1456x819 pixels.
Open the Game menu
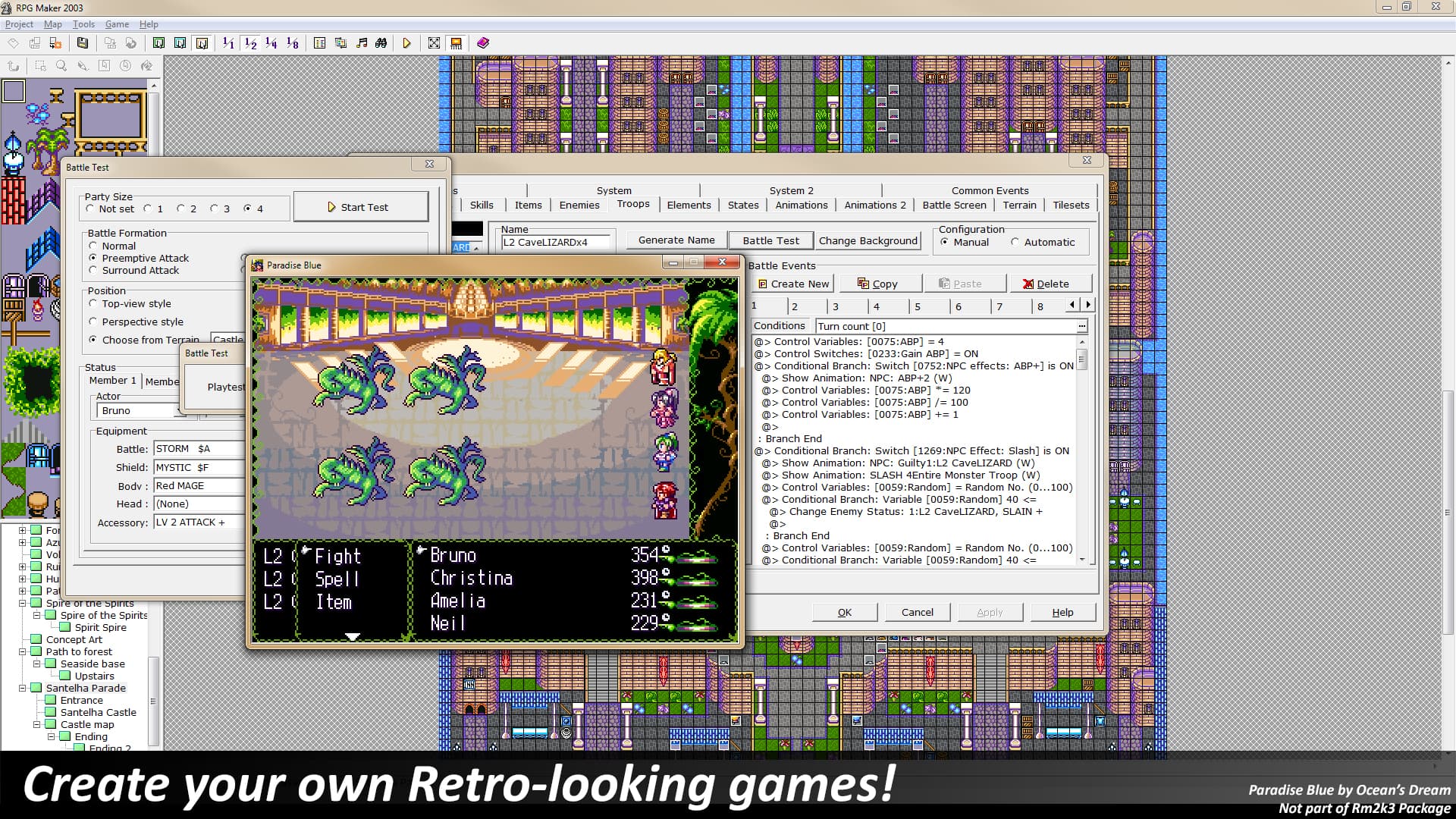116,24
